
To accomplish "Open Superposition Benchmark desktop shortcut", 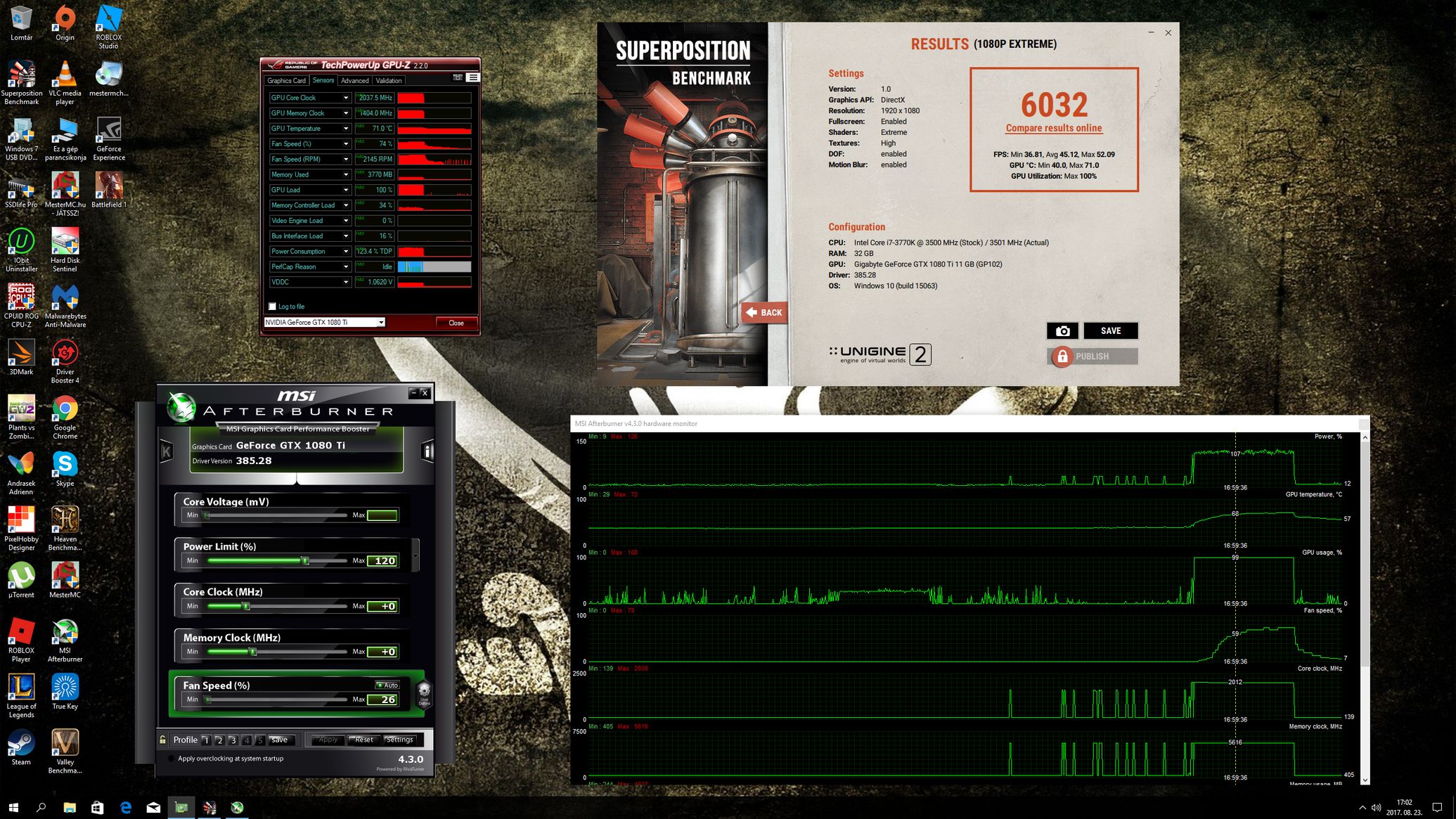I will point(21,83).
